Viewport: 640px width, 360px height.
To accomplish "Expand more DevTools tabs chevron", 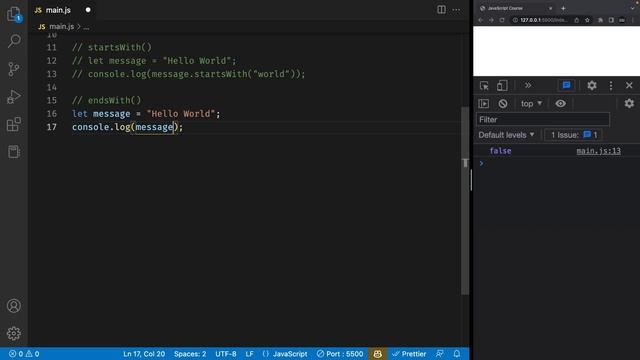I will click(528, 86).
